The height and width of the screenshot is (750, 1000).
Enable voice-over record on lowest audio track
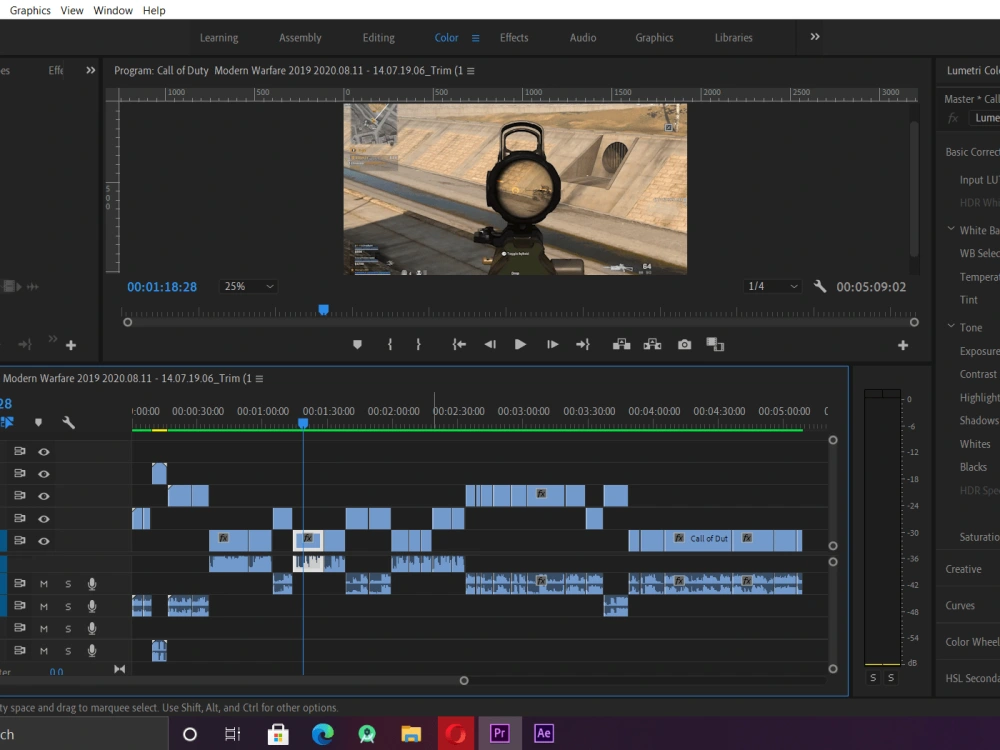coord(92,651)
